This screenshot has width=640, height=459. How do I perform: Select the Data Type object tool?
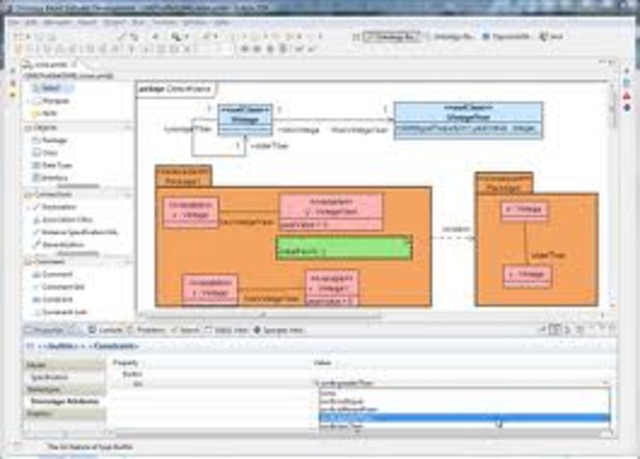point(53,165)
